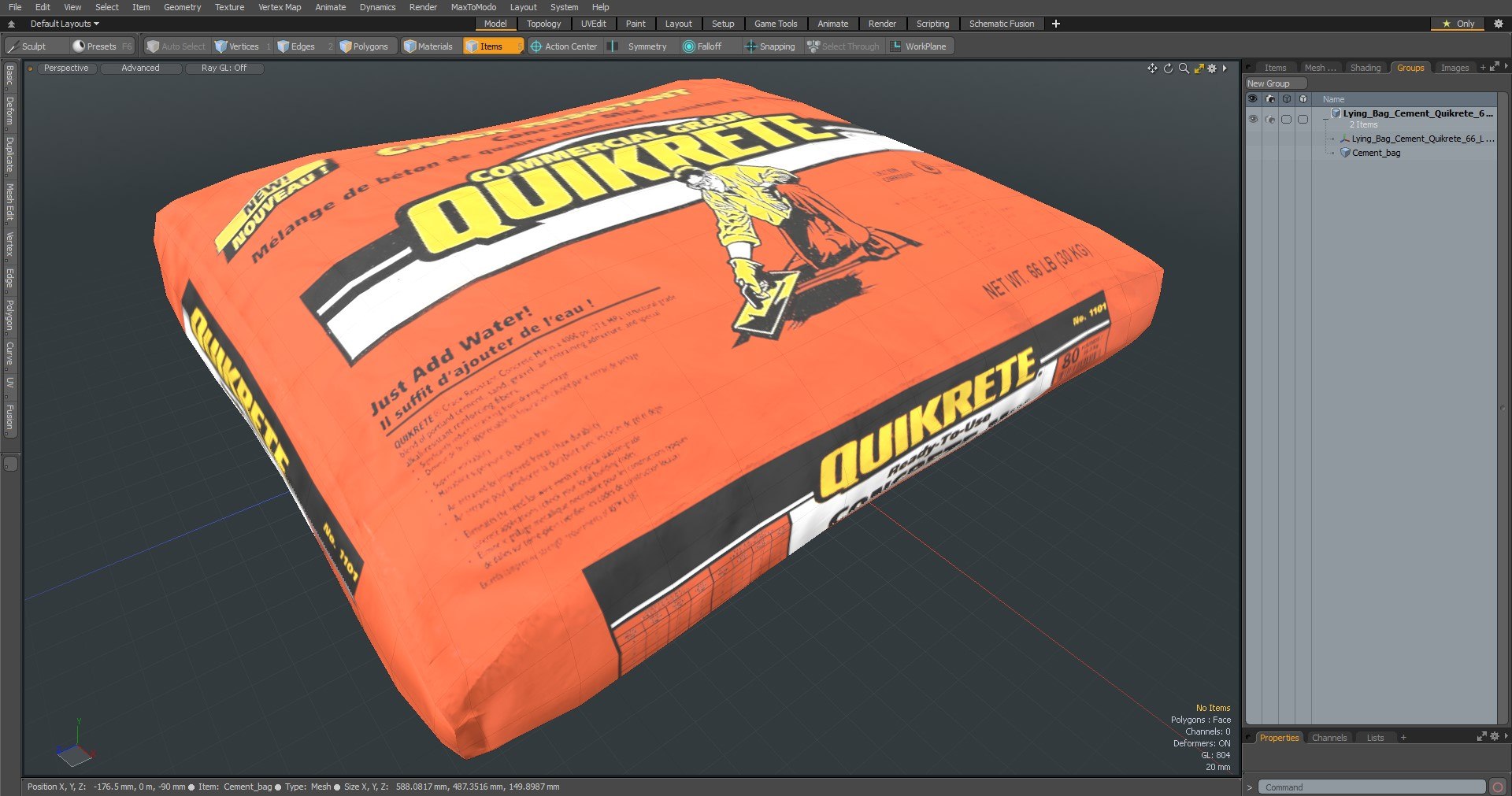The width and height of the screenshot is (1512, 796).
Task: Open the Default Layouts dropdown
Action: 65,24
